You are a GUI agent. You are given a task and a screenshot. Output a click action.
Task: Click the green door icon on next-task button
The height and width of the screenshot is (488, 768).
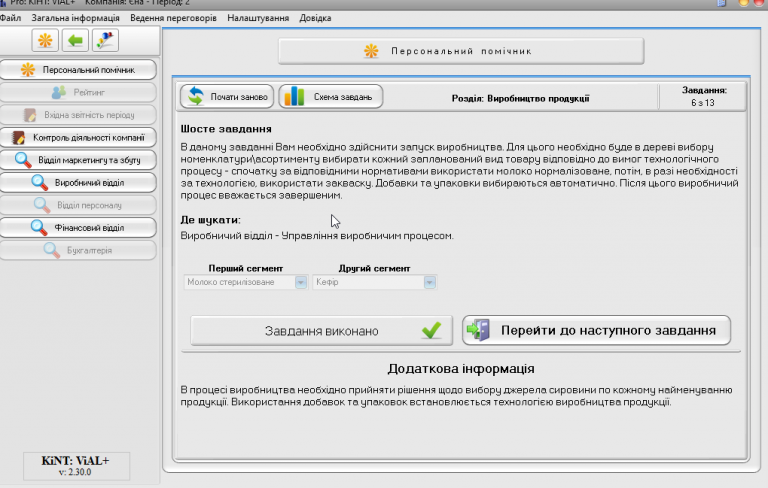pyautogui.click(x=478, y=330)
